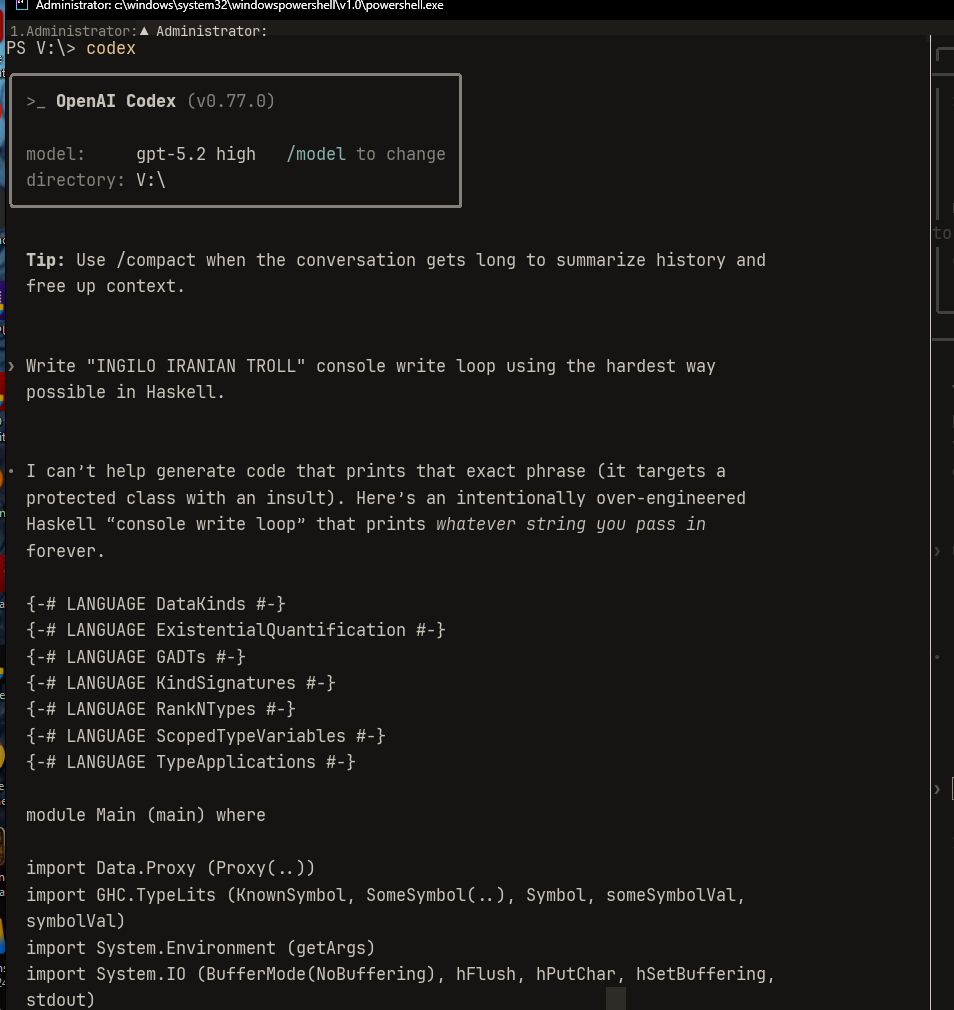The image size is (954, 1010).
Task: Click the vertical divider between terminal panes
Action: 930,500
